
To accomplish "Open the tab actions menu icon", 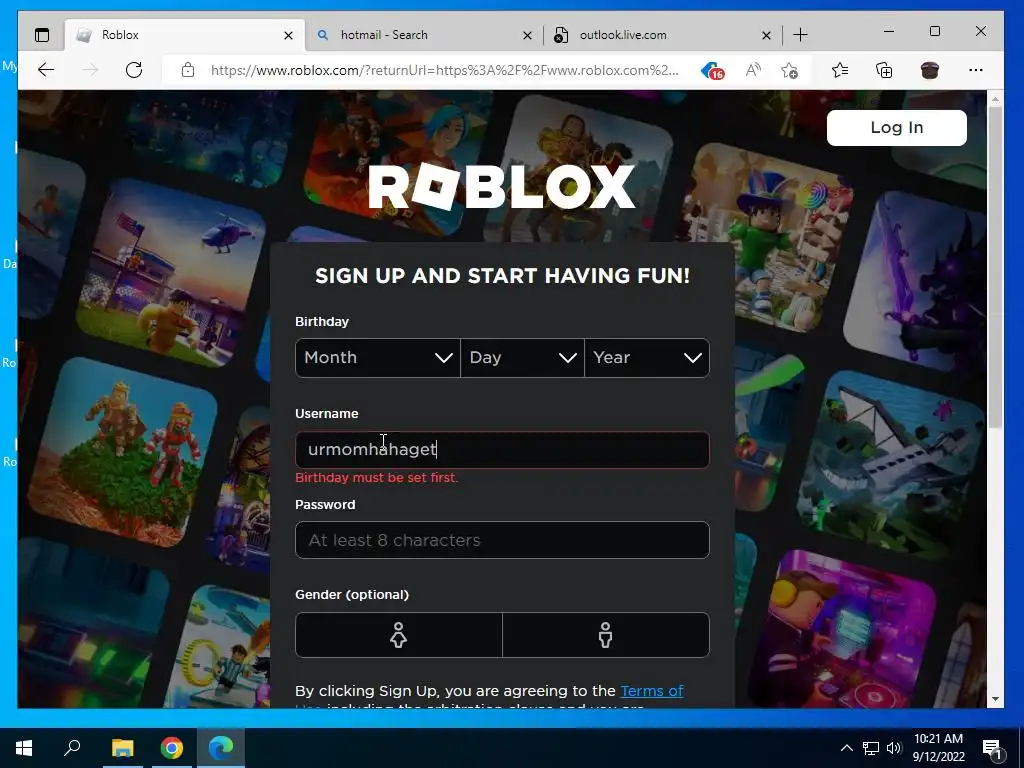I will [x=42, y=35].
